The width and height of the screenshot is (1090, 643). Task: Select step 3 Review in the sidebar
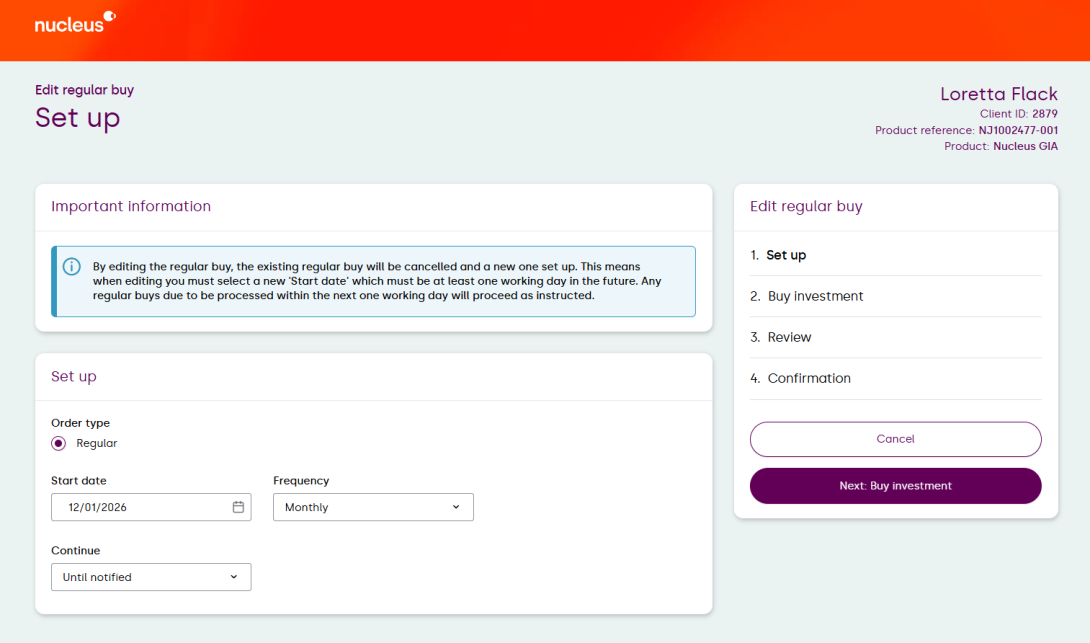pyautogui.click(x=788, y=337)
